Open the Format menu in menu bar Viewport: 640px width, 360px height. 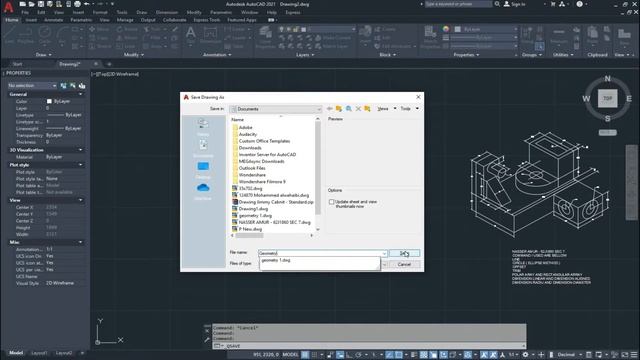tap(100, 12)
